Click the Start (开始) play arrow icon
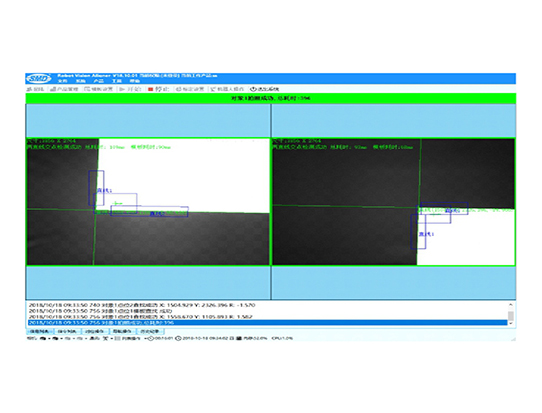Viewport: 542px width, 413px height. click(x=122, y=89)
